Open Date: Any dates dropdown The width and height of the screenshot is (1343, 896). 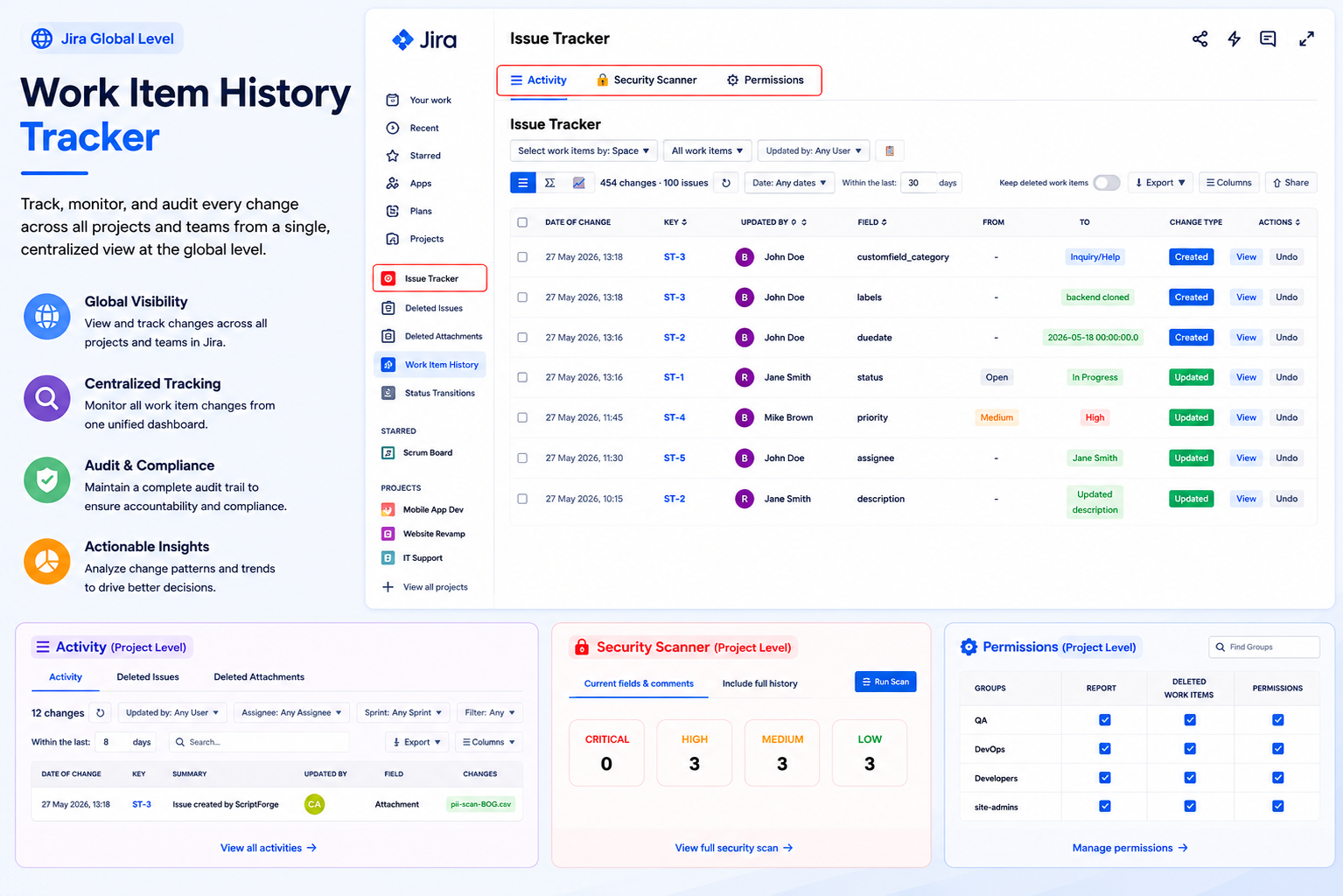(x=789, y=183)
